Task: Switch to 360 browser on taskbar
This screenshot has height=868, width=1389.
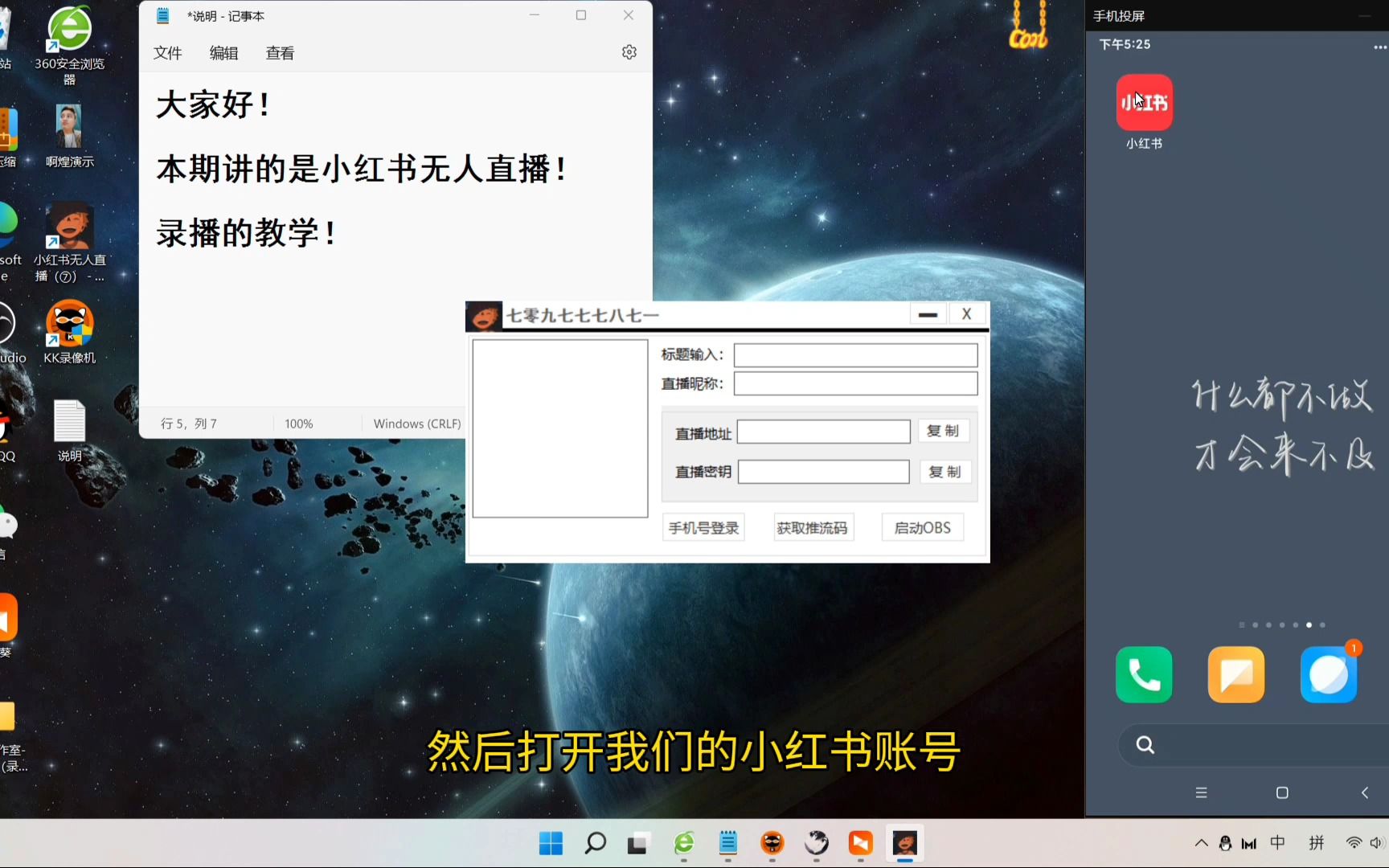Action: [684, 843]
